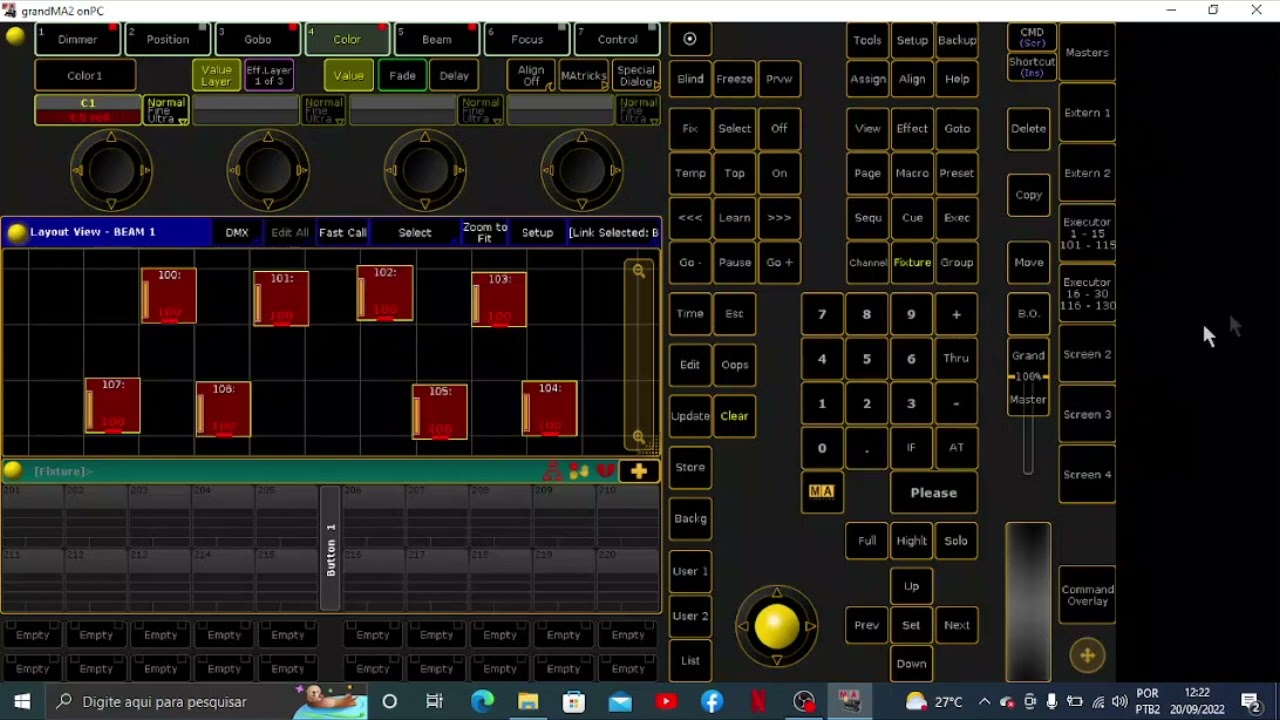Open the MAtricks popup
Screen dimensions: 1280x720
coord(583,75)
